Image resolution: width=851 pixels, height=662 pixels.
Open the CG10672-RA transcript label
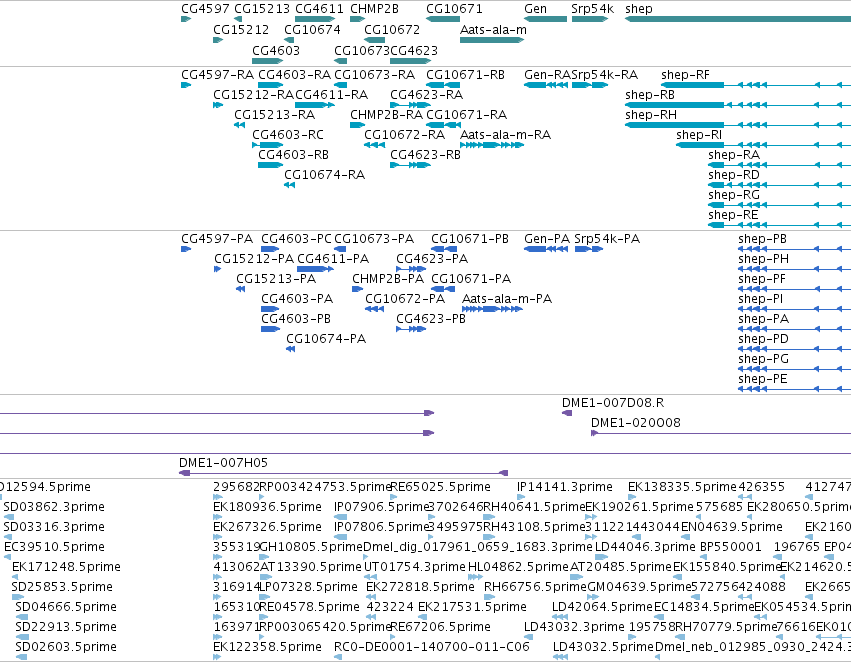(404, 135)
